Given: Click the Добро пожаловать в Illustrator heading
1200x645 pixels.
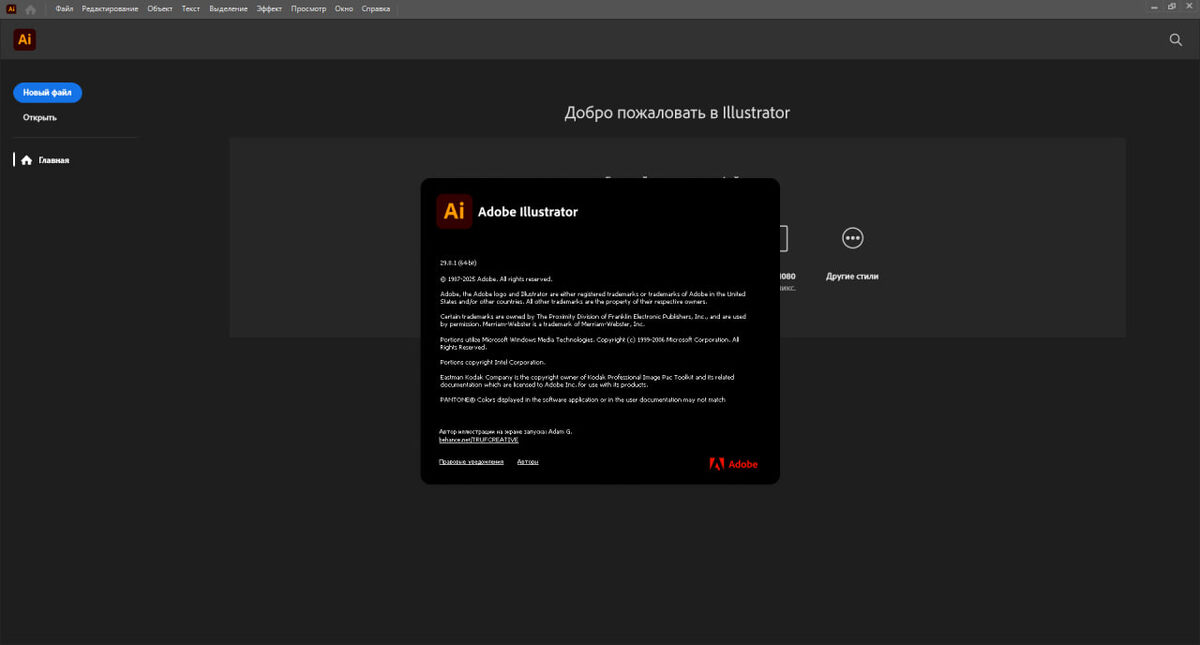Looking at the screenshot, I should coord(677,112).
